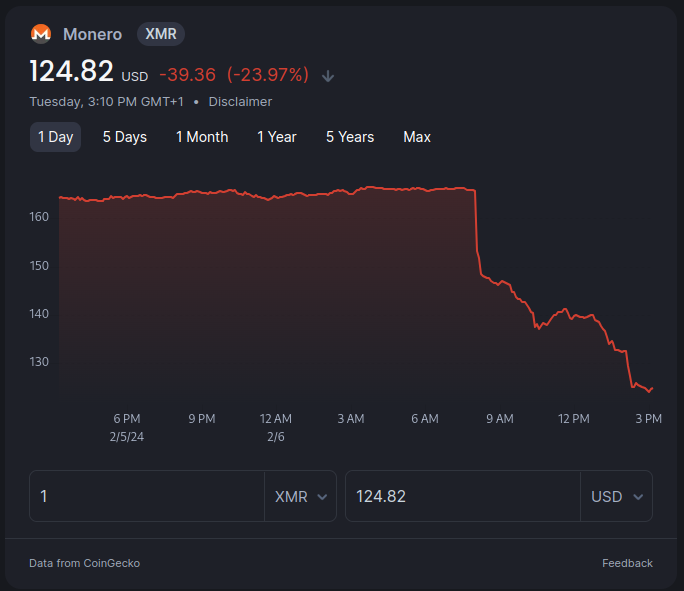Open the Feedback link
The height and width of the screenshot is (591, 684).
tap(627, 563)
